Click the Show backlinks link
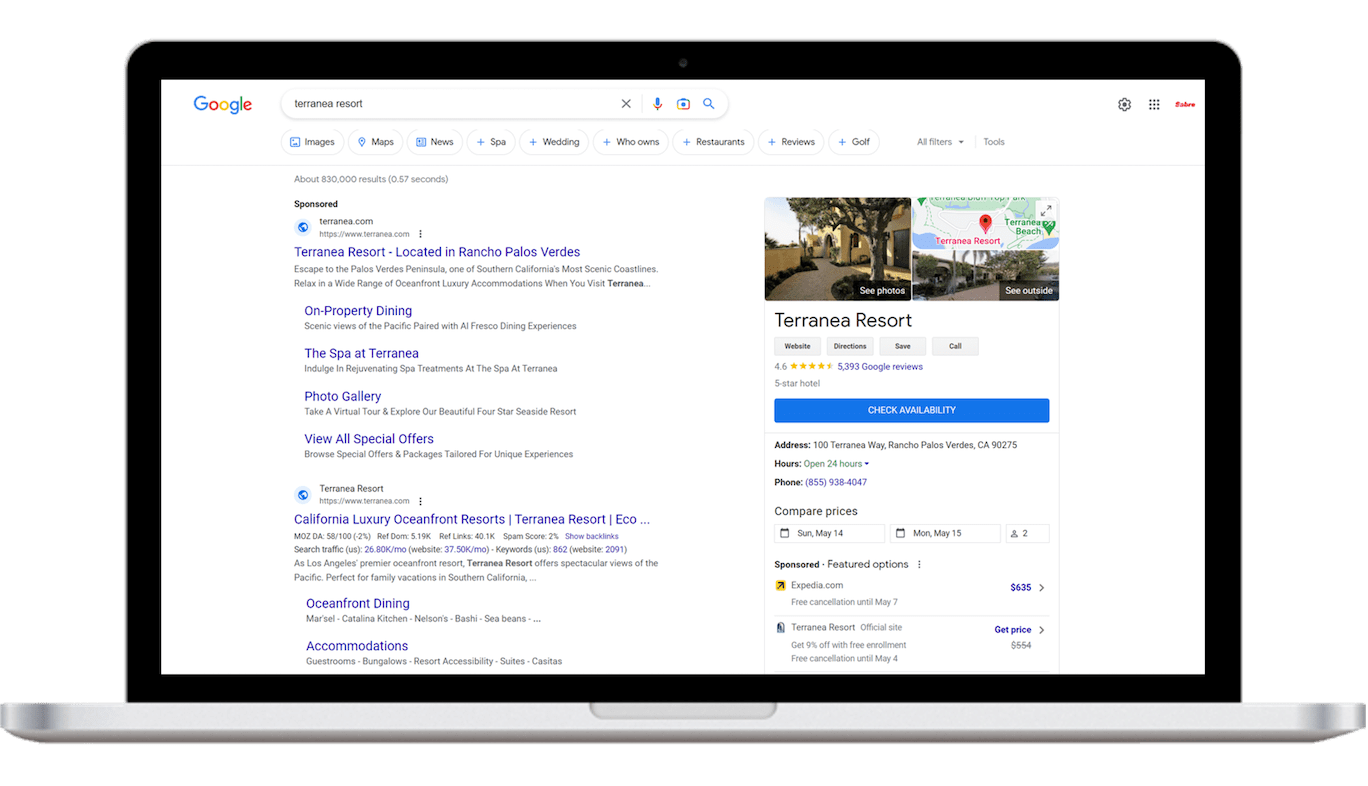 click(x=592, y=537)
